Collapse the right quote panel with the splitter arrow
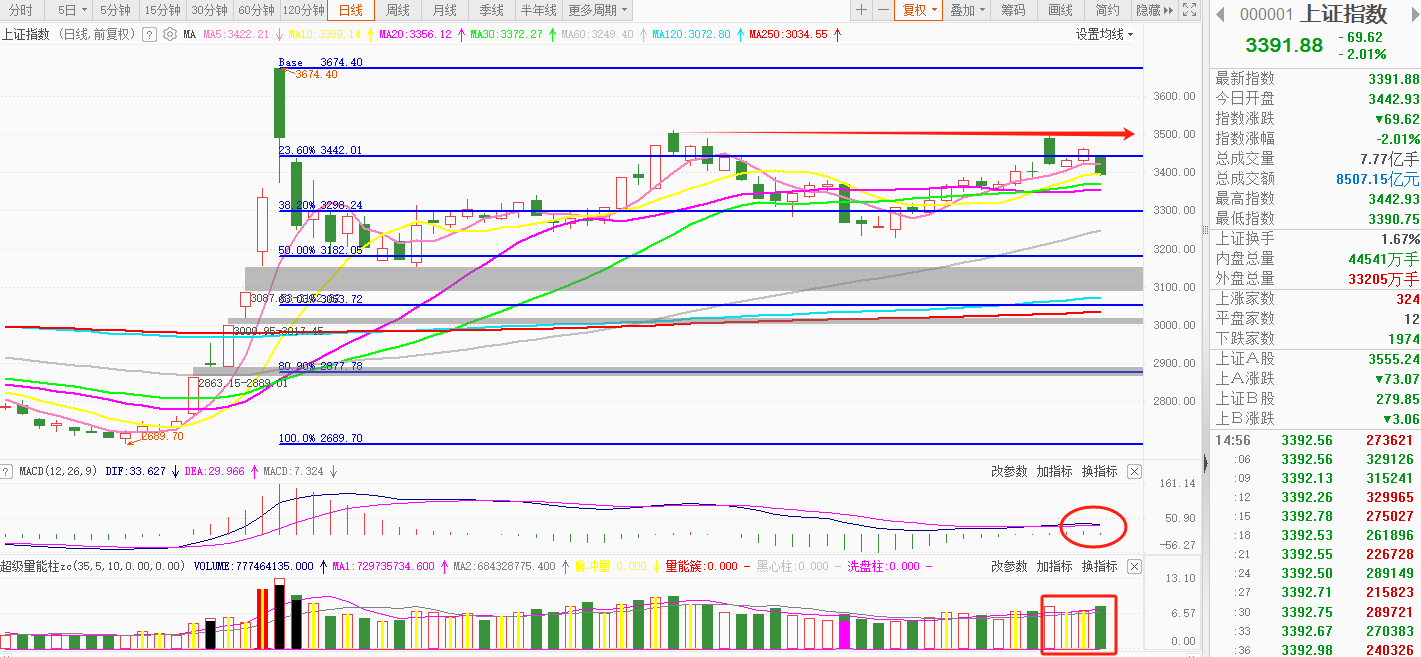This screenshot has width=1421, height=657. [x=1205, y=463]
